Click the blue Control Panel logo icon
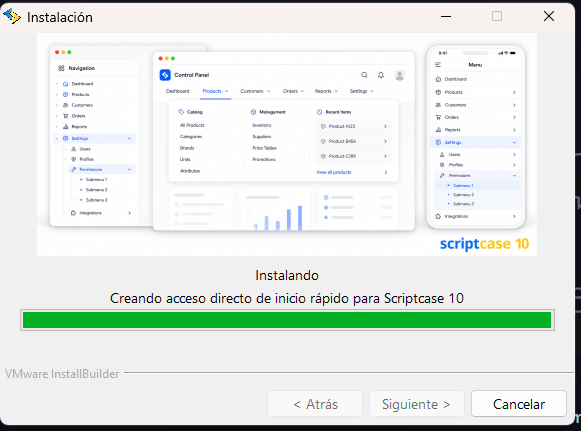The height and width of the screenshot is (431, 581). click(165, 75)
